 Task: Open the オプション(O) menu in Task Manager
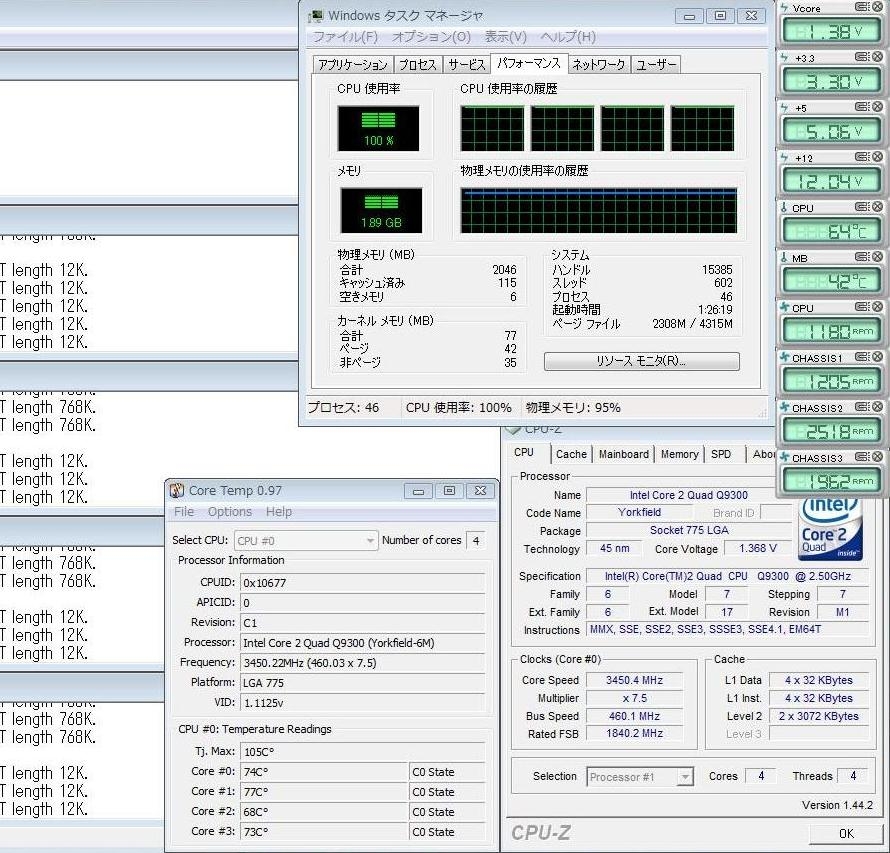pyautogui.click(x=431, y=37)
